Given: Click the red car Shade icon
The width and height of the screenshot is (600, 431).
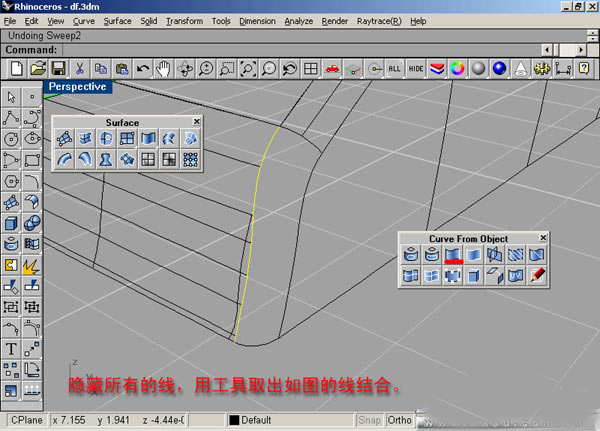Looking at the screenshot, I should click(332, 68).
